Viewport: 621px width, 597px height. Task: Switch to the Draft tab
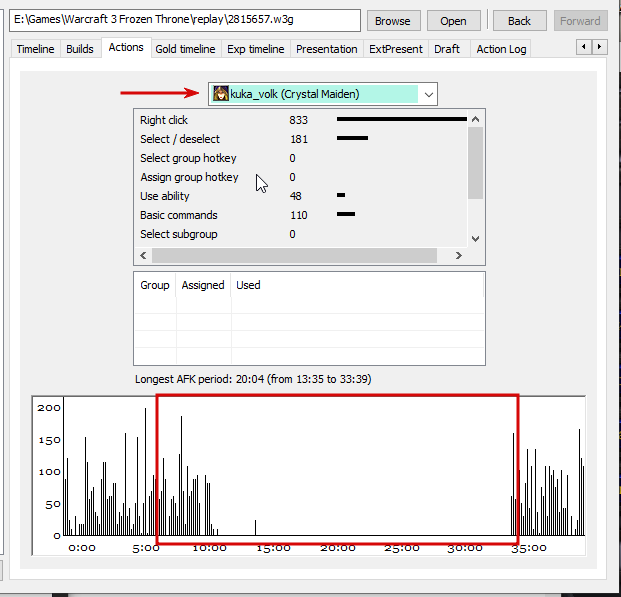[447, 49]
